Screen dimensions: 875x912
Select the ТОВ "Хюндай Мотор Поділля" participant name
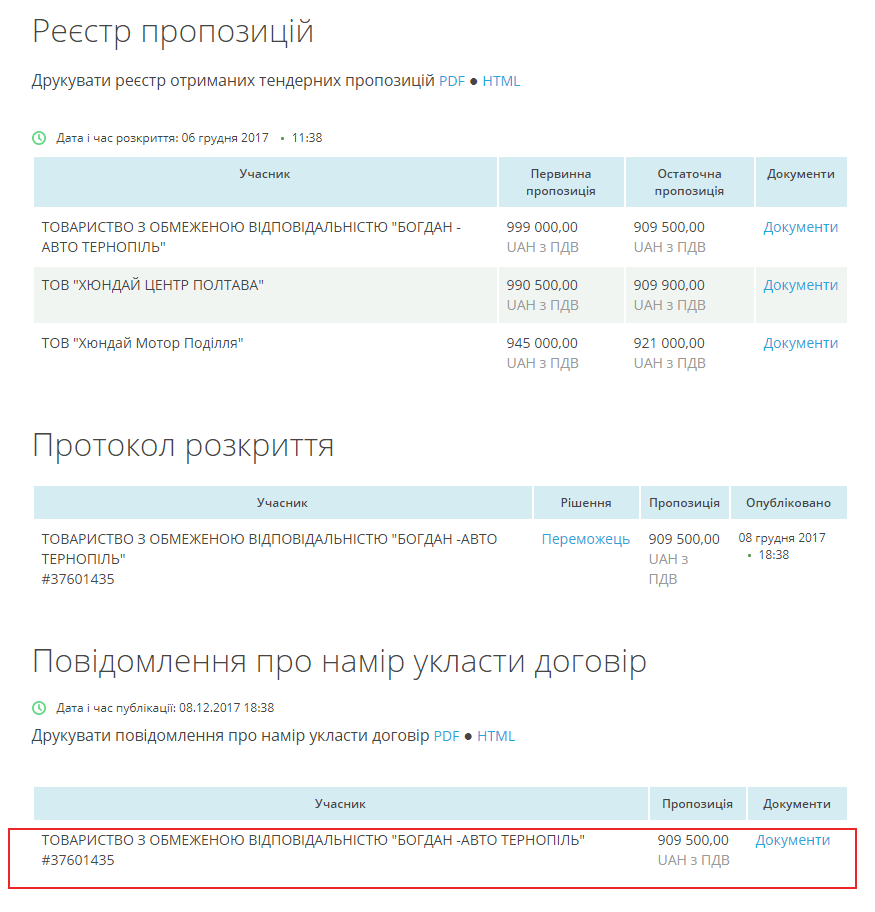pyautogui.click(x=142, y=343)
